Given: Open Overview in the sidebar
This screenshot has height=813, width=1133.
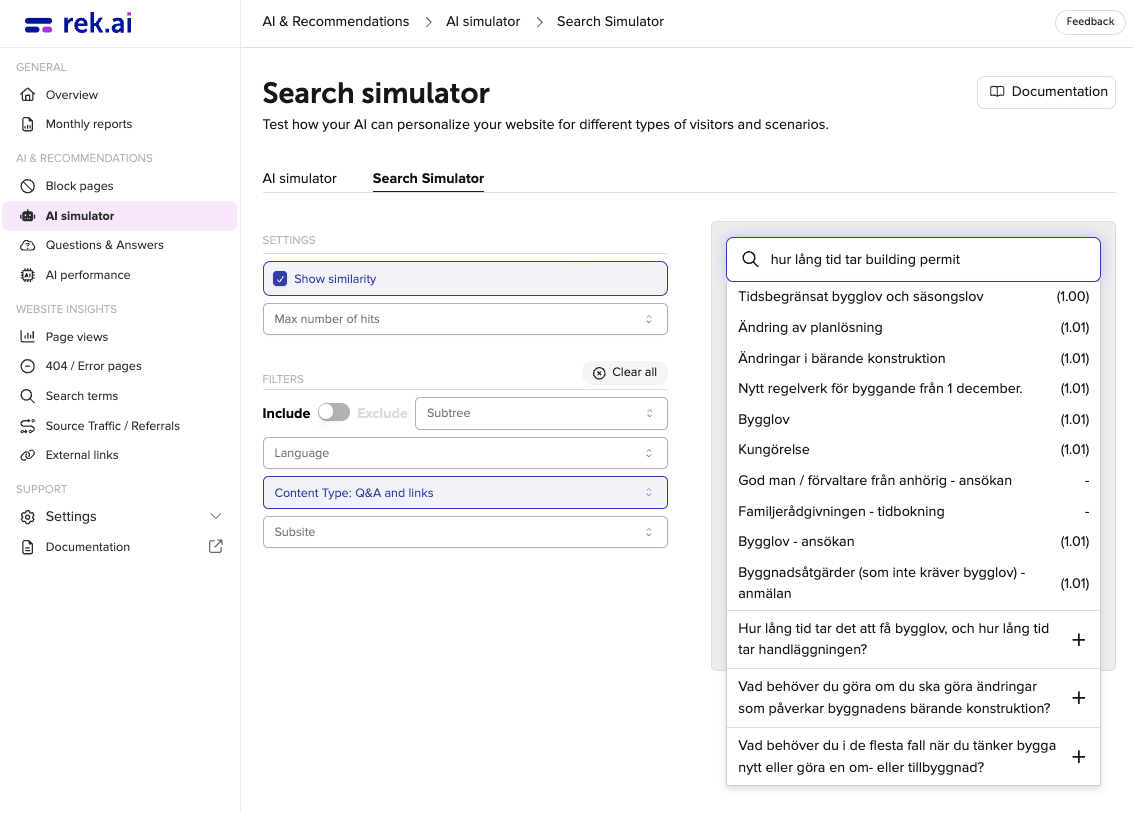Looking at the screenshot, I should pyautogui.click(x=72, y=95).
